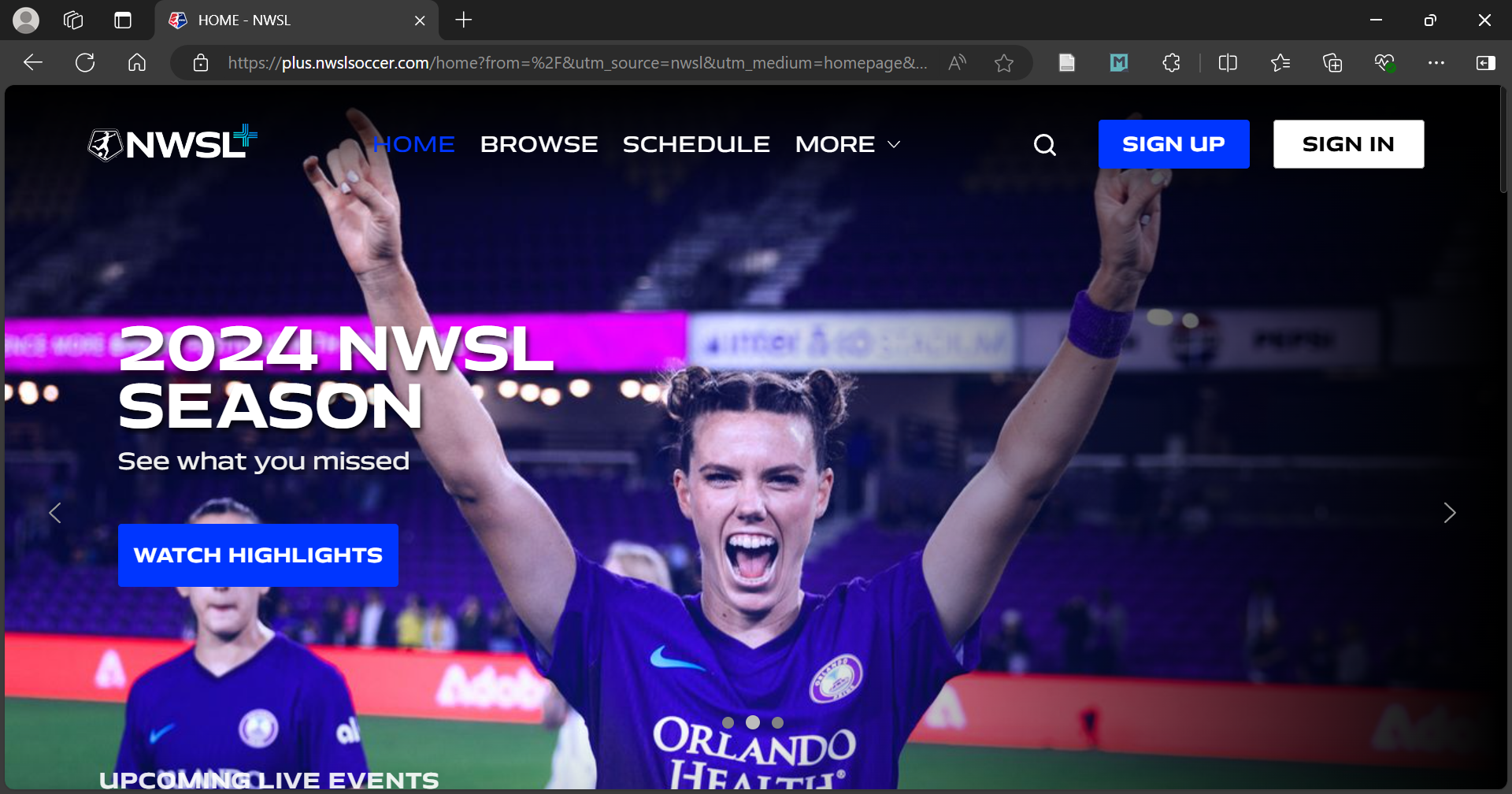This screenshot has width=1512, height=794.
Task: Click the See what you missed text
Action: [264, 461]
